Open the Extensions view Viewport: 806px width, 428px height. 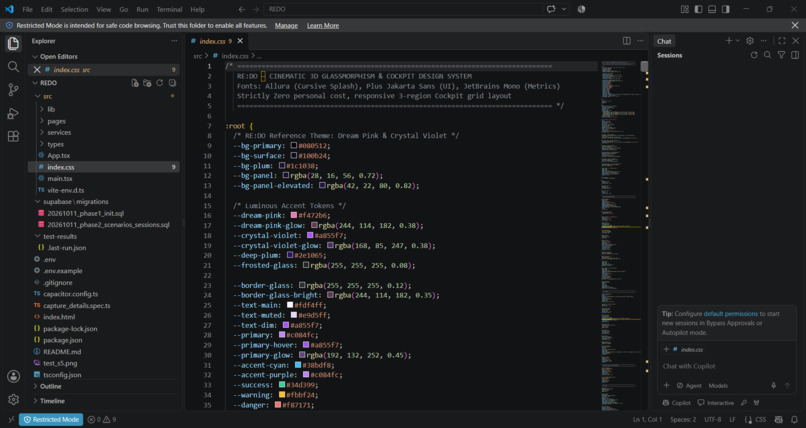click(13, 136)
